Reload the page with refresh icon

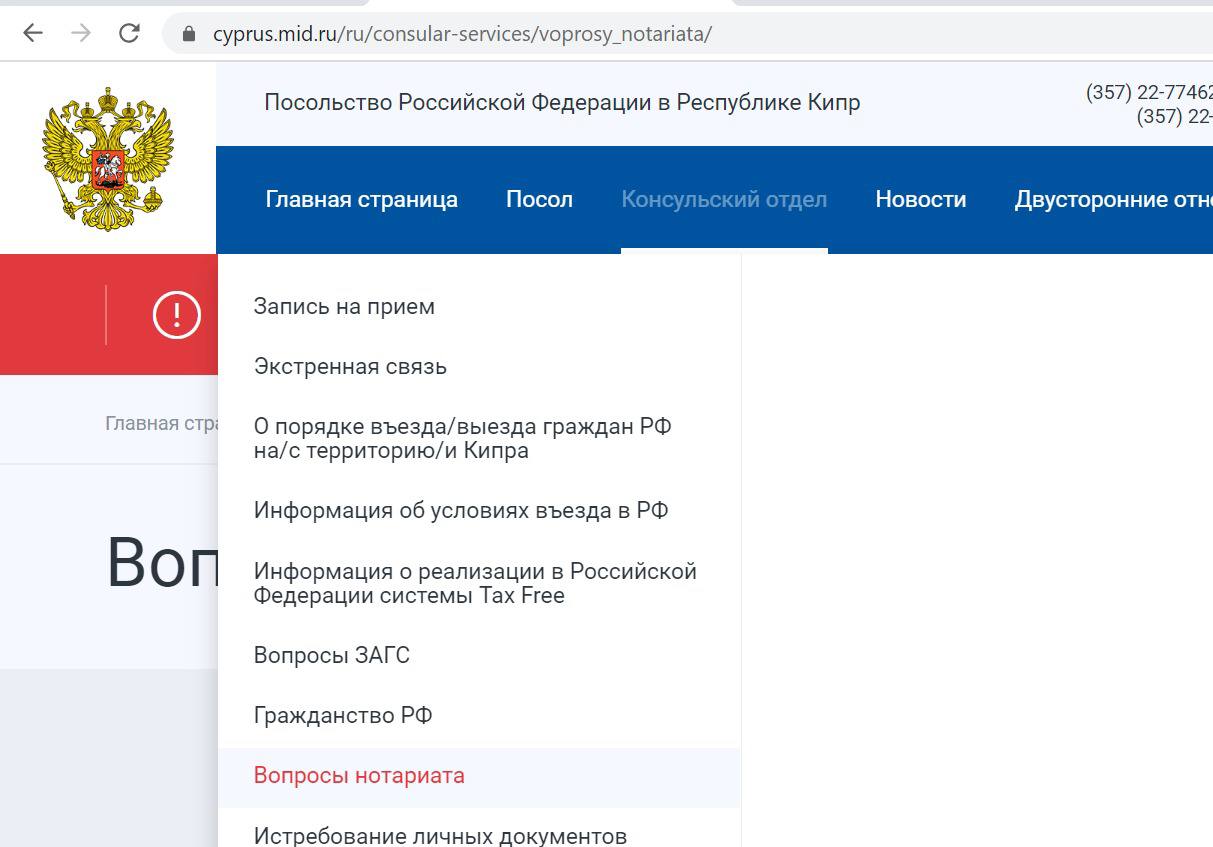coord(129,33)
